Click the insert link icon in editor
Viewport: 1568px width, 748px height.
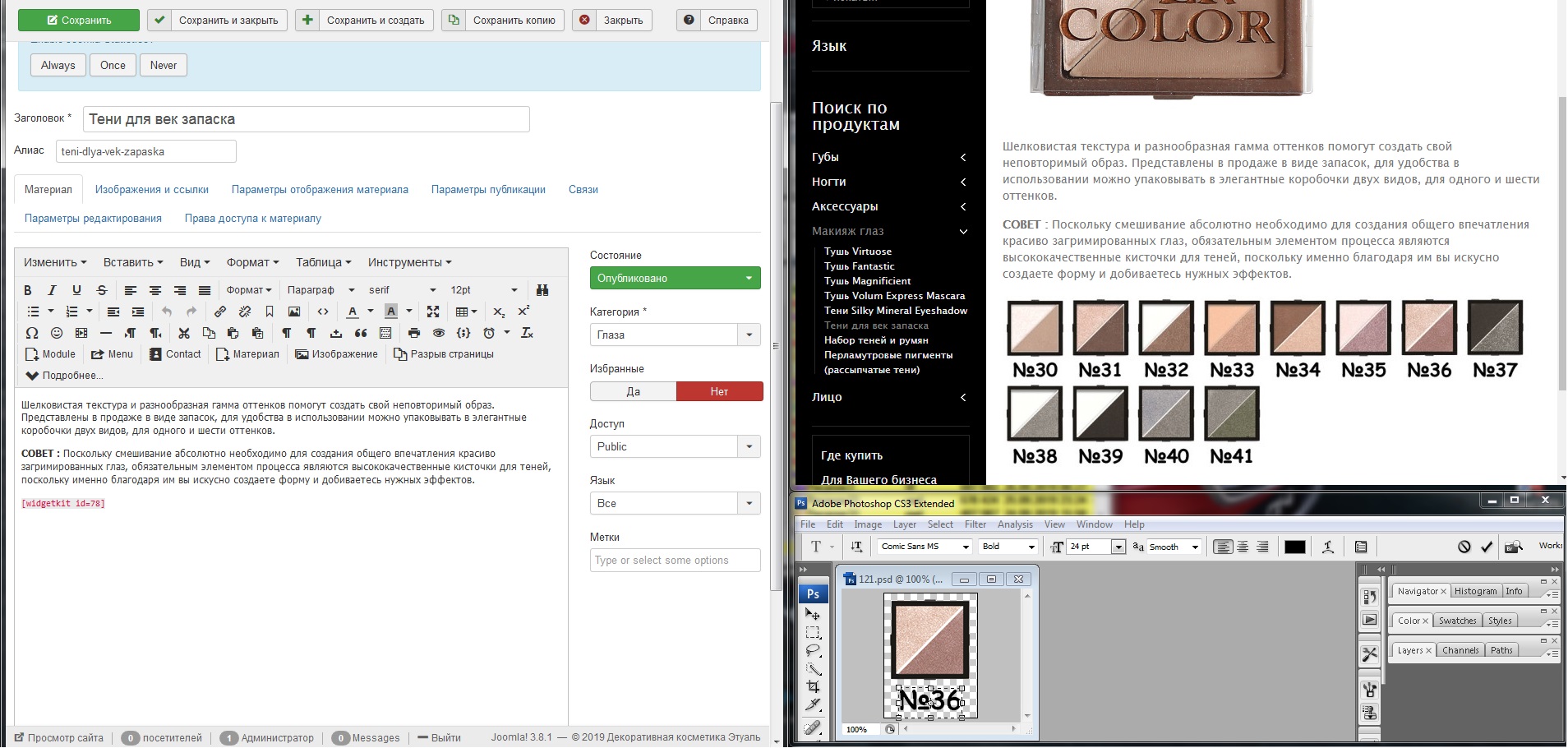[220, 312]
